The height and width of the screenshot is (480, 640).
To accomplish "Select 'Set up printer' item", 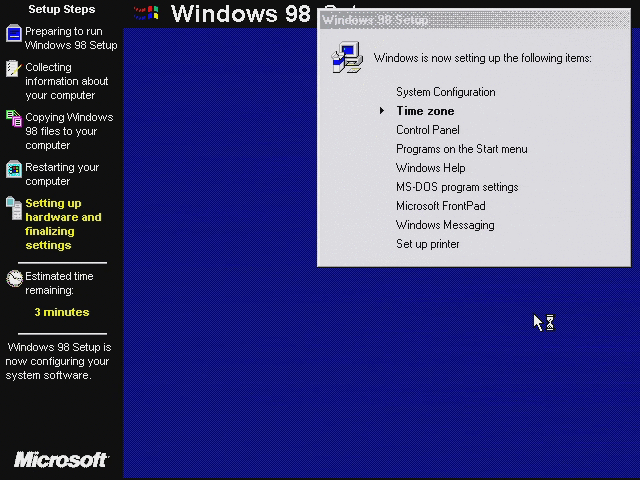I will pyautogui.click(x=428, y=244).
